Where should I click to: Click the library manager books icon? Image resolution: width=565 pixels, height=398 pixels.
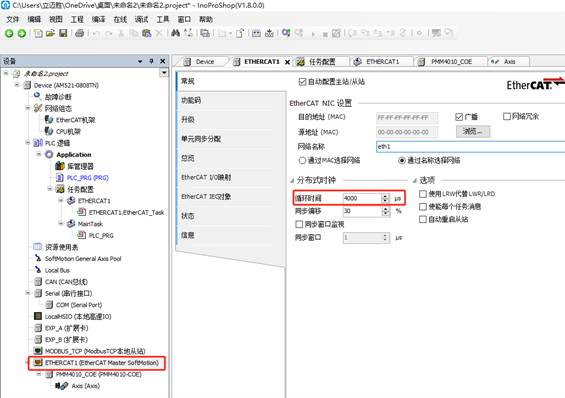(x=60, y=166)
